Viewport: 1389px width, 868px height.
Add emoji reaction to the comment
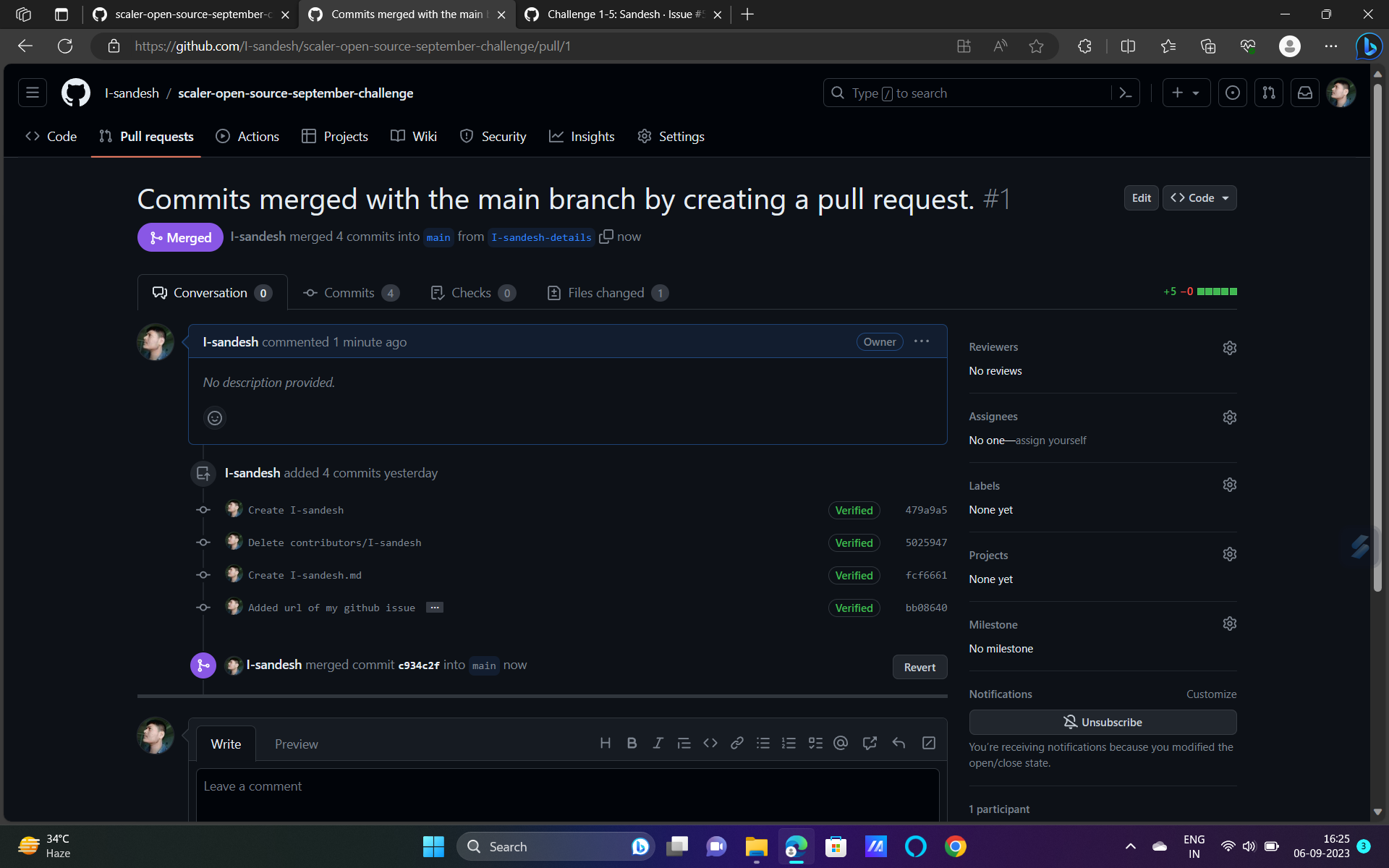pos(215,418)
